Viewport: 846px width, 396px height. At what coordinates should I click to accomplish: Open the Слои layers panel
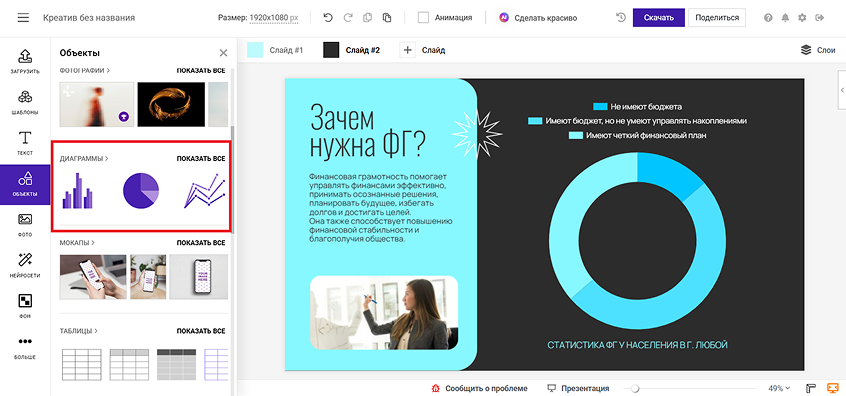818,50
